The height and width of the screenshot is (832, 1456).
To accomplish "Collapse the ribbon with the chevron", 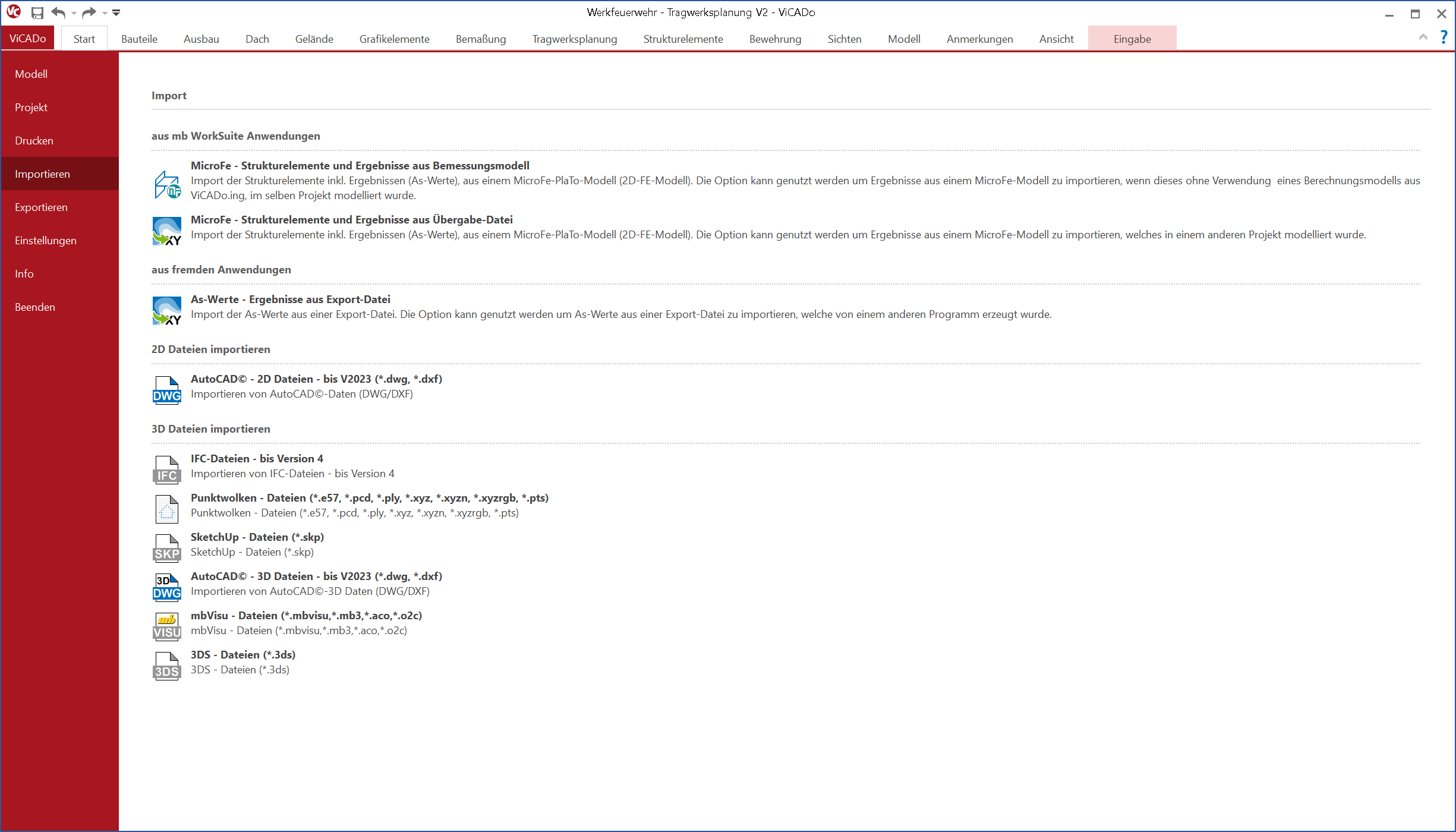I will (x=1423, y=37).
